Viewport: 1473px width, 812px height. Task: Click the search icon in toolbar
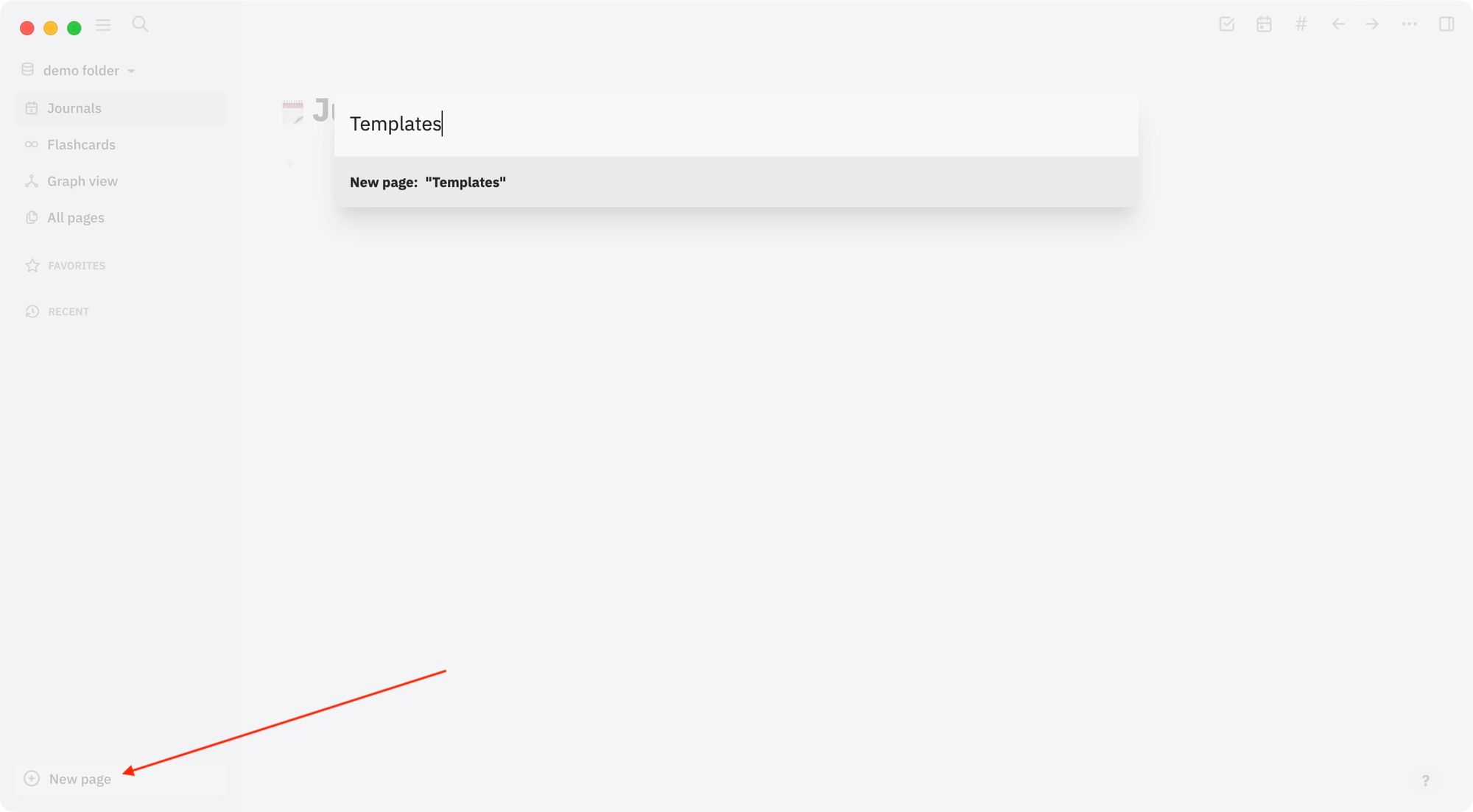141,24
